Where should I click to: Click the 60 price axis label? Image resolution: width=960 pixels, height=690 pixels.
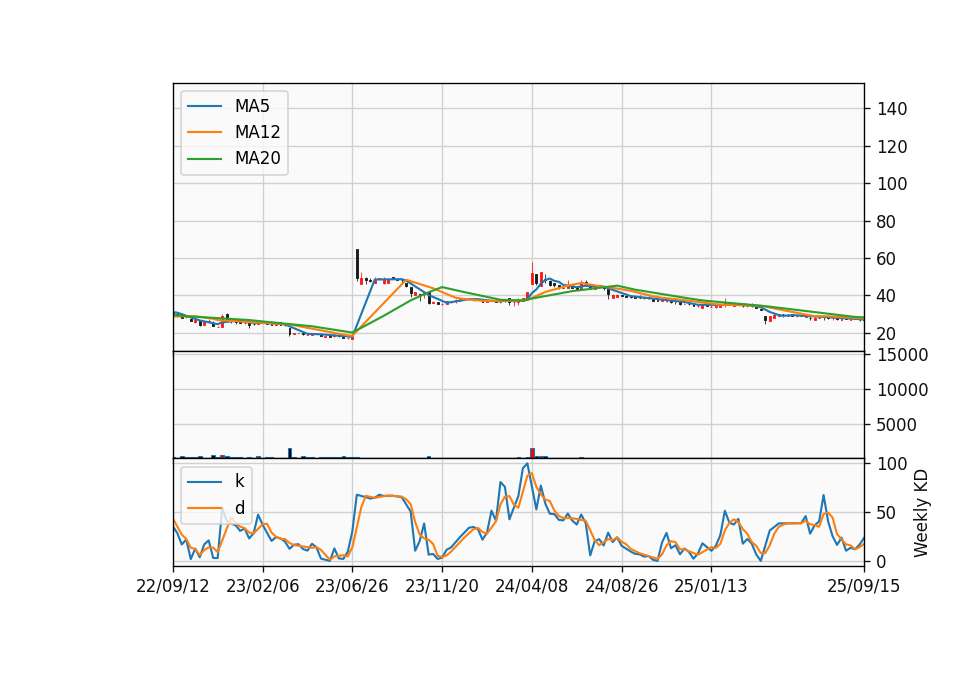(887, 259)
